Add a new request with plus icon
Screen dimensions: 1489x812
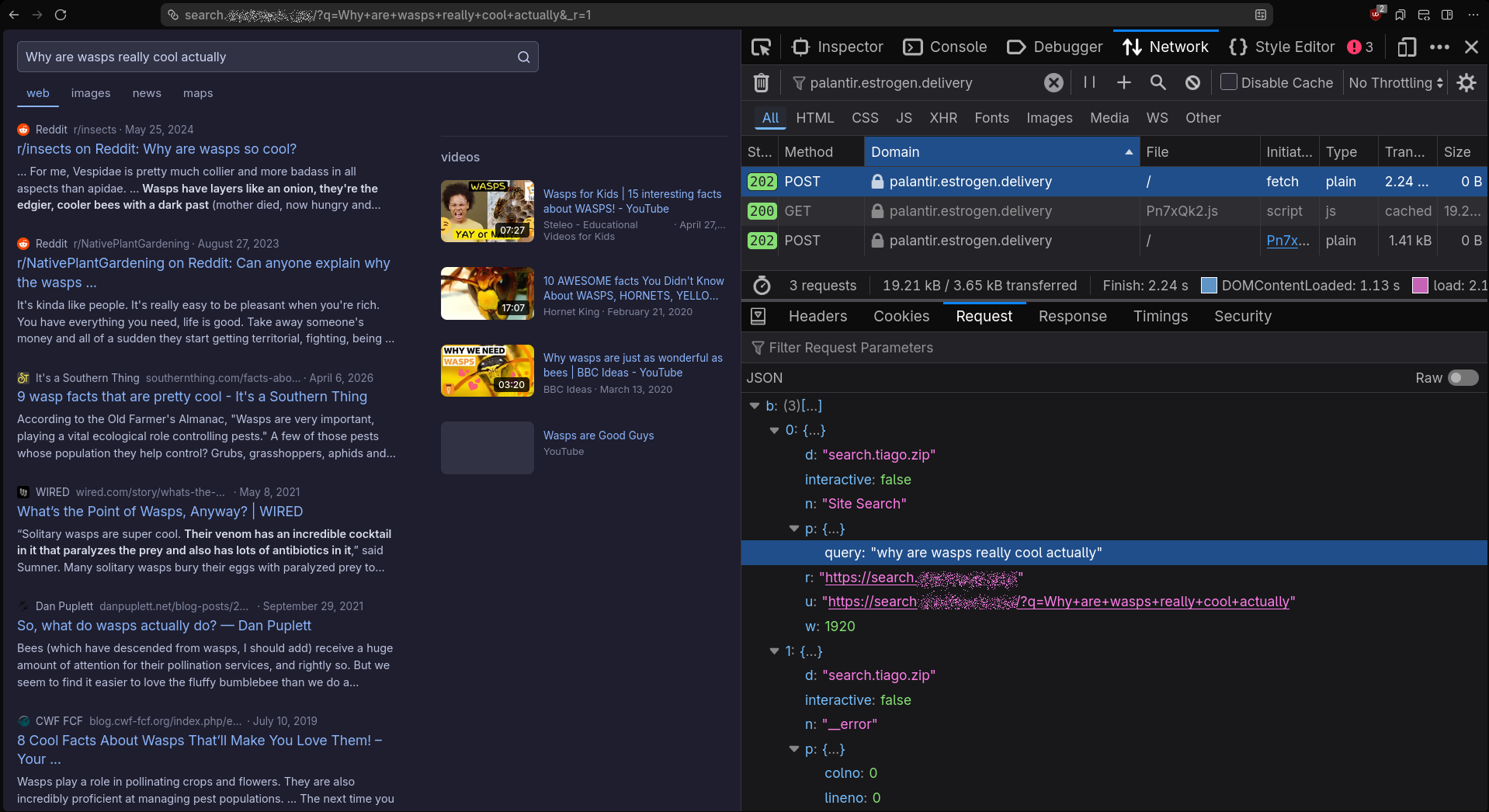(x=1123, y=82)
